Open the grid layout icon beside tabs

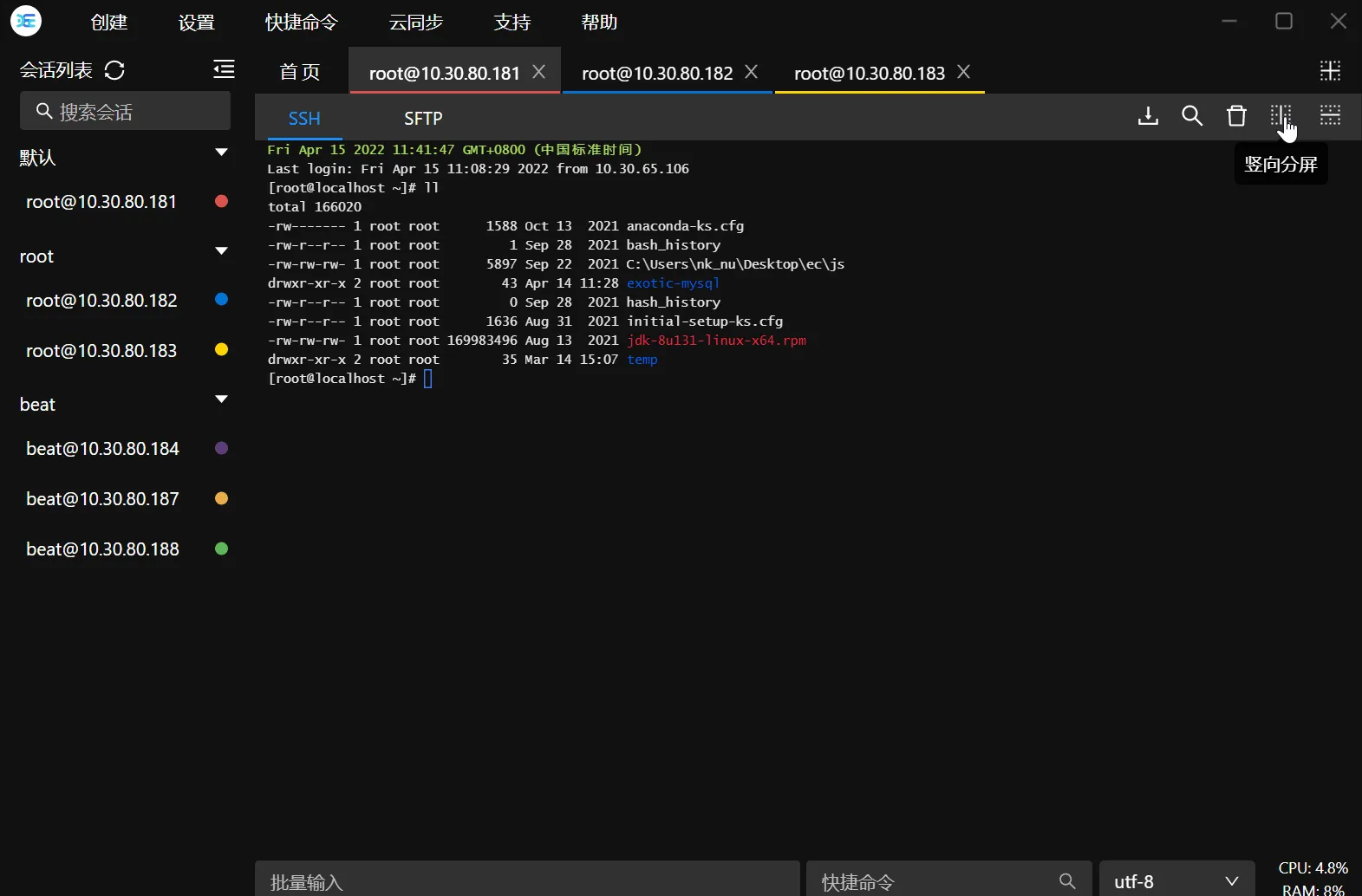[x=1330, y=70]
